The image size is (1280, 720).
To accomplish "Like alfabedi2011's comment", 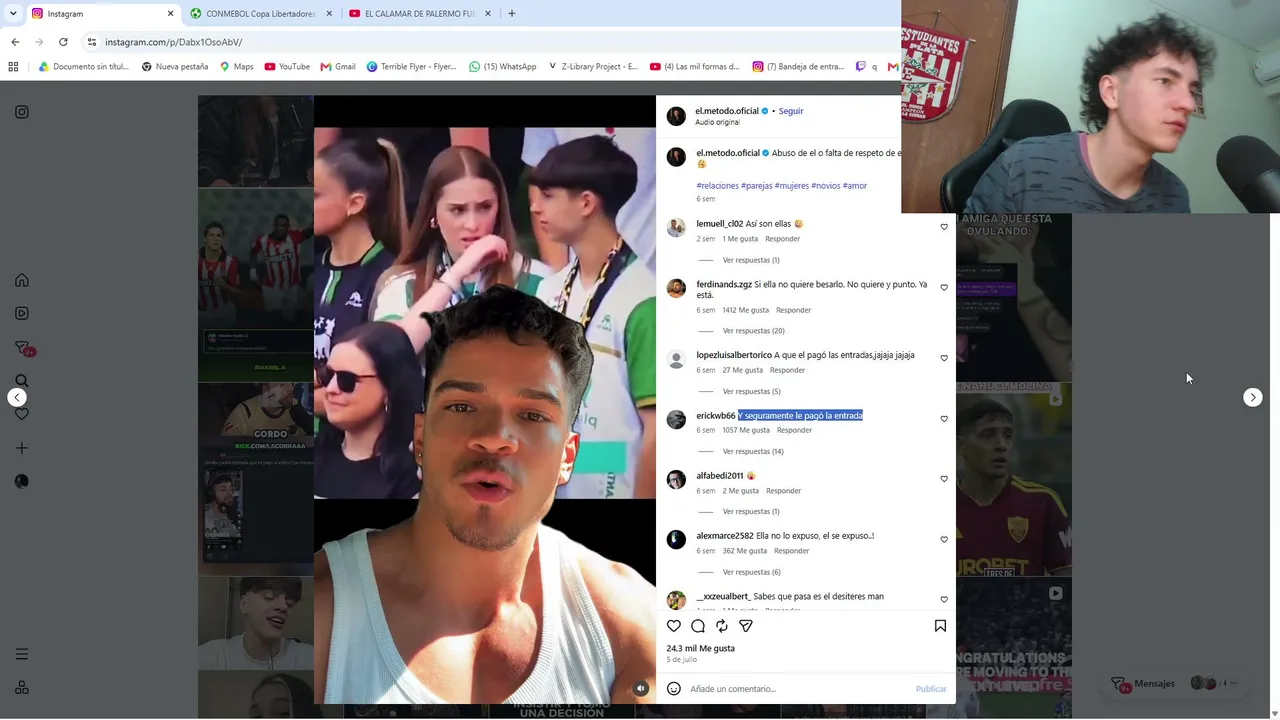I will coord(944,479).
